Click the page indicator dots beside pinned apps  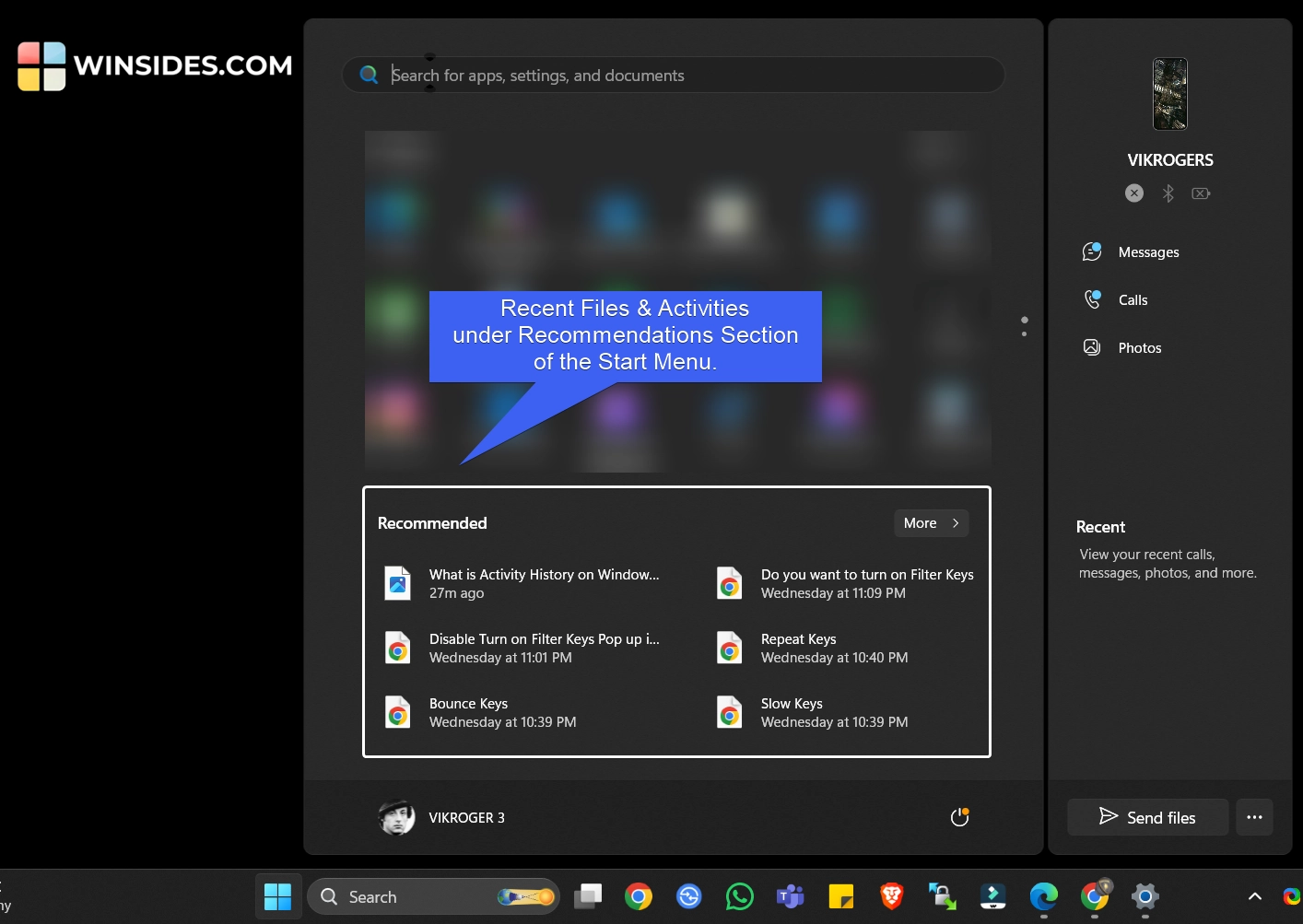tap(1024, 326)
